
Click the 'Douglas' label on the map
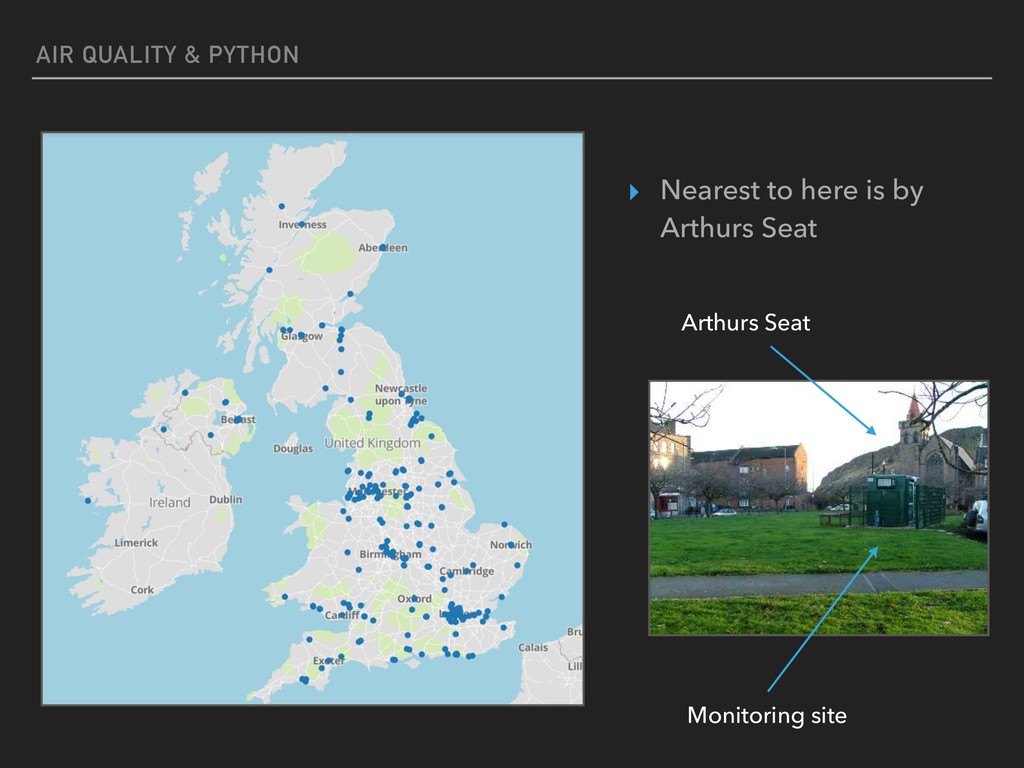coord(293,449)
